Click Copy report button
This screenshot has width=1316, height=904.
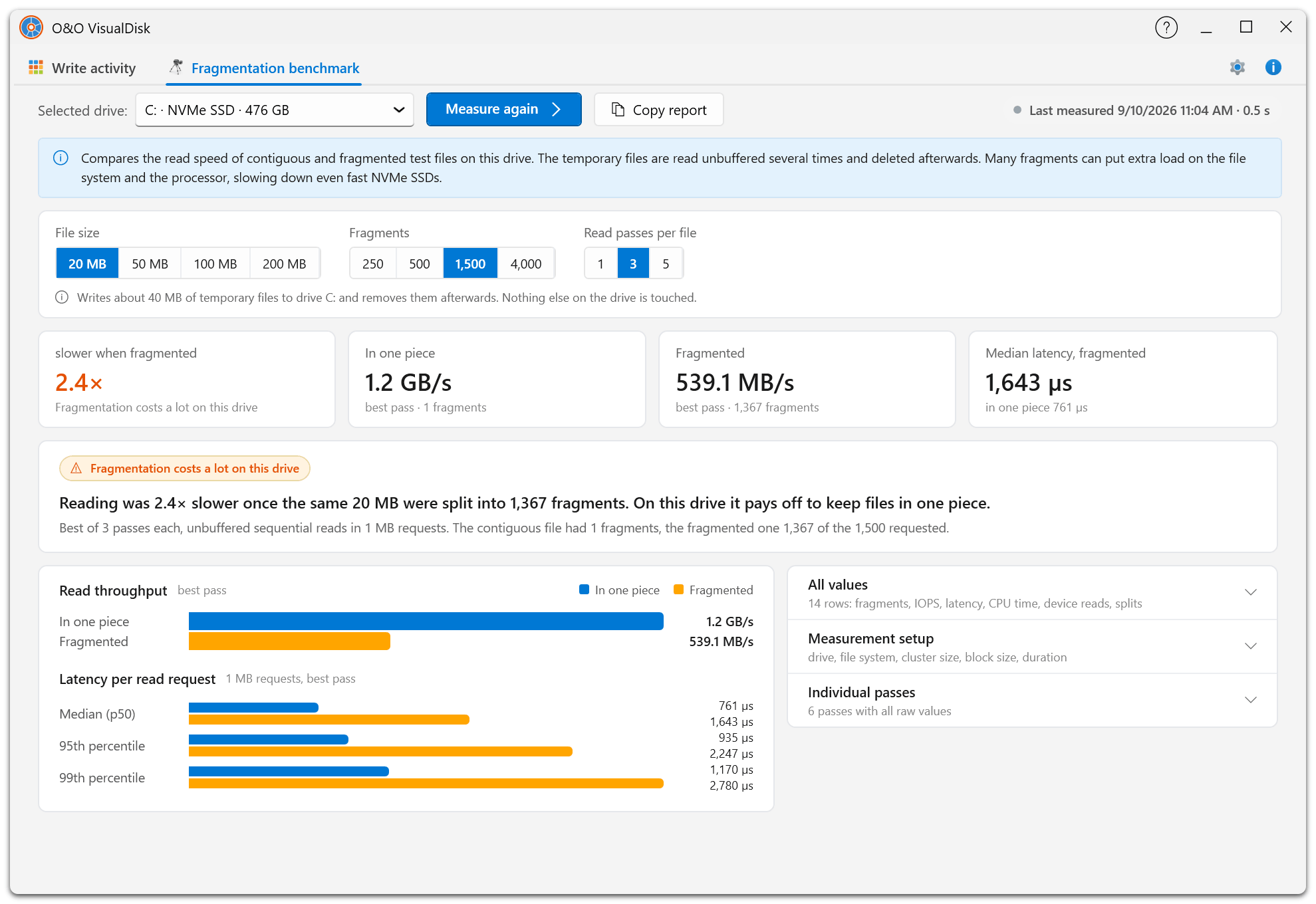[x=658, y=110]
